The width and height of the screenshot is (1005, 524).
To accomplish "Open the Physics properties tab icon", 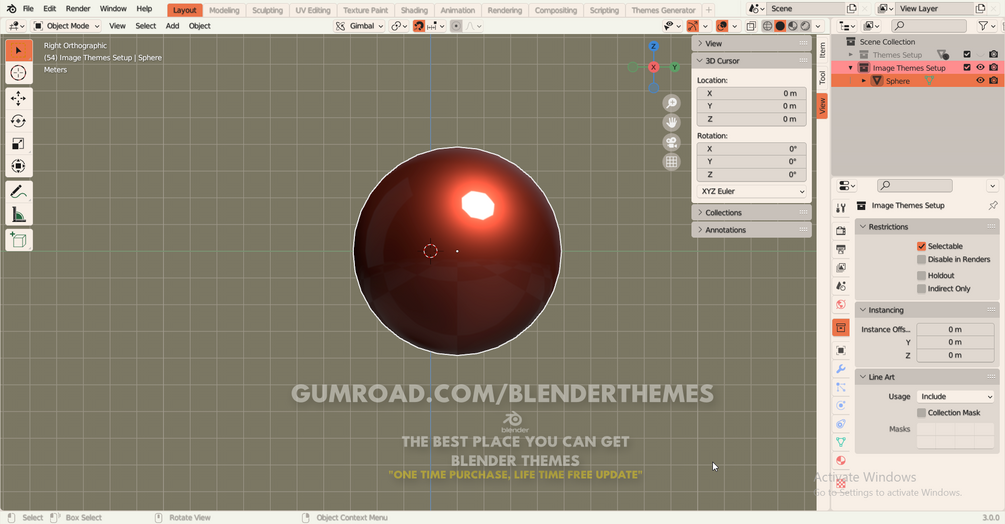I will [841, 405].
